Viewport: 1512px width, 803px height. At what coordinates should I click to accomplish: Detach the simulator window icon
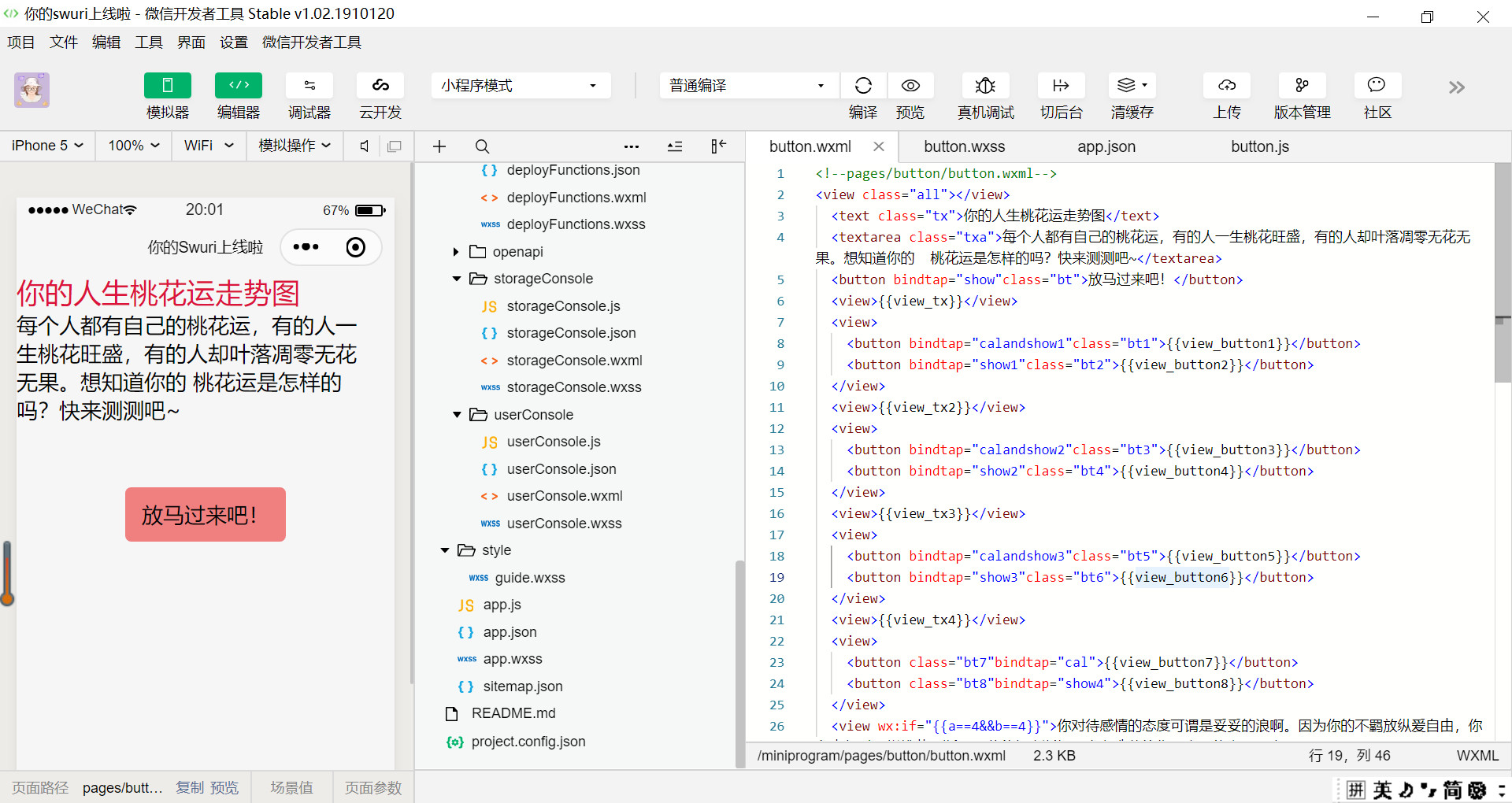395,146
